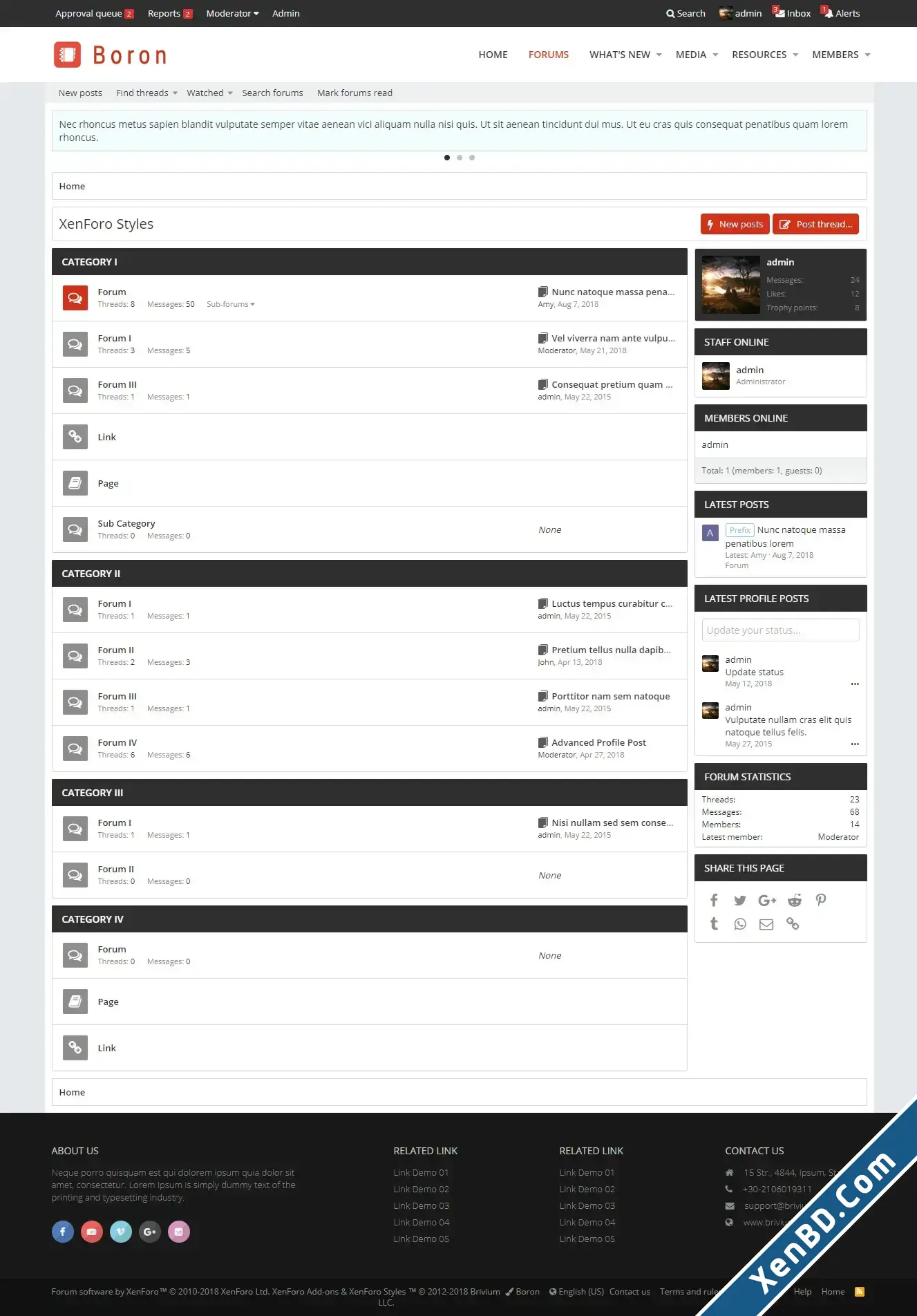
Task: Share page via WhatsApp icon
Action: point(740,924)
